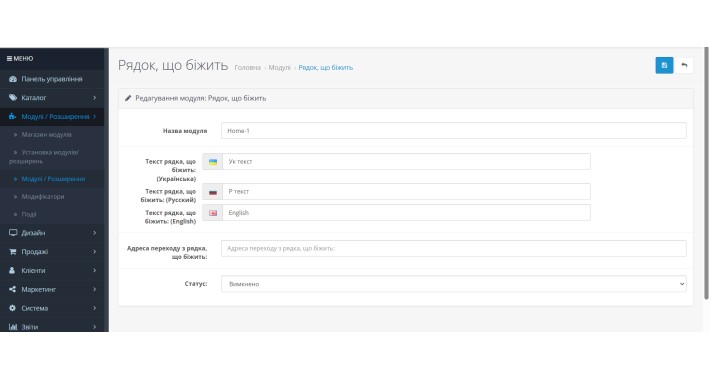The image size is (710, 380).
Task: Click the monitor icon next to Дизайн
Action: pos(13,233)
